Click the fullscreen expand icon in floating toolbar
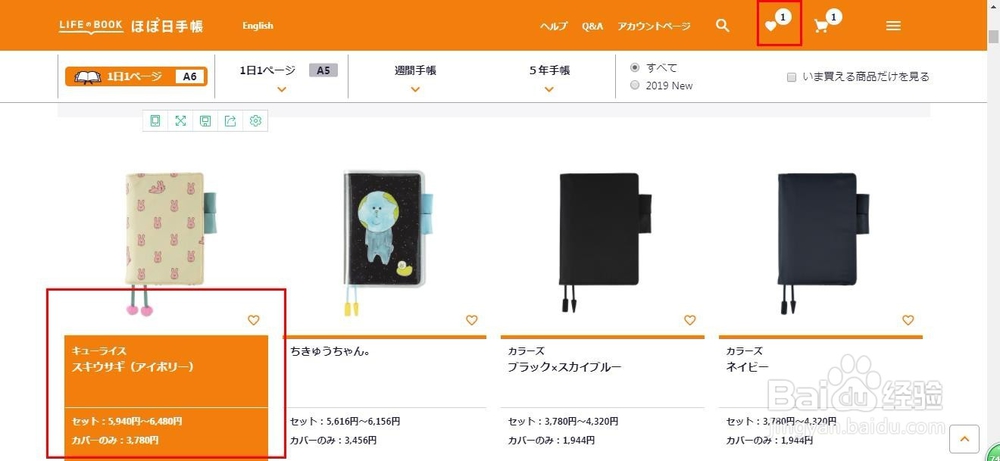Image resolution: width=1000 pixels, height=461 pixels. [180, 121]
